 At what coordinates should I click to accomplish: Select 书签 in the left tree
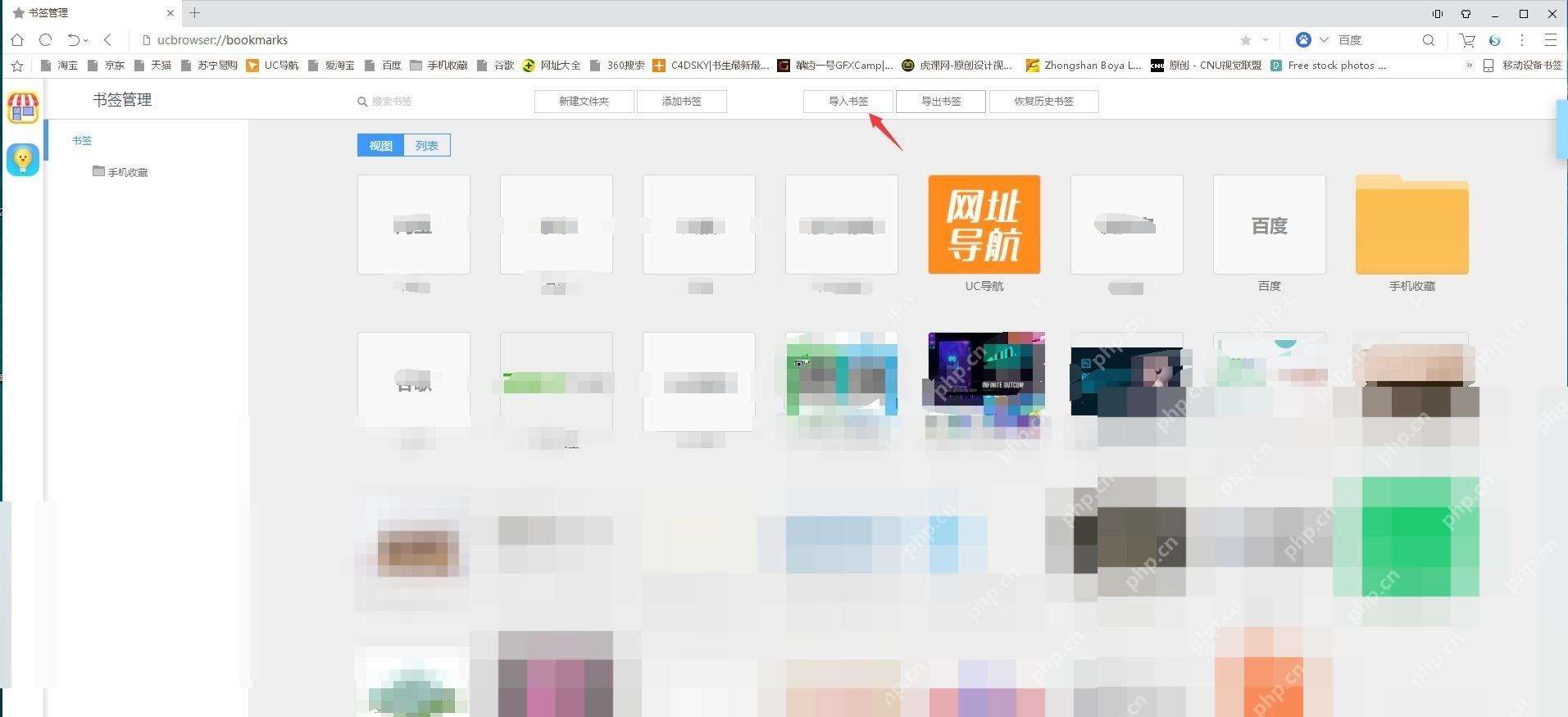pos(82,141)
